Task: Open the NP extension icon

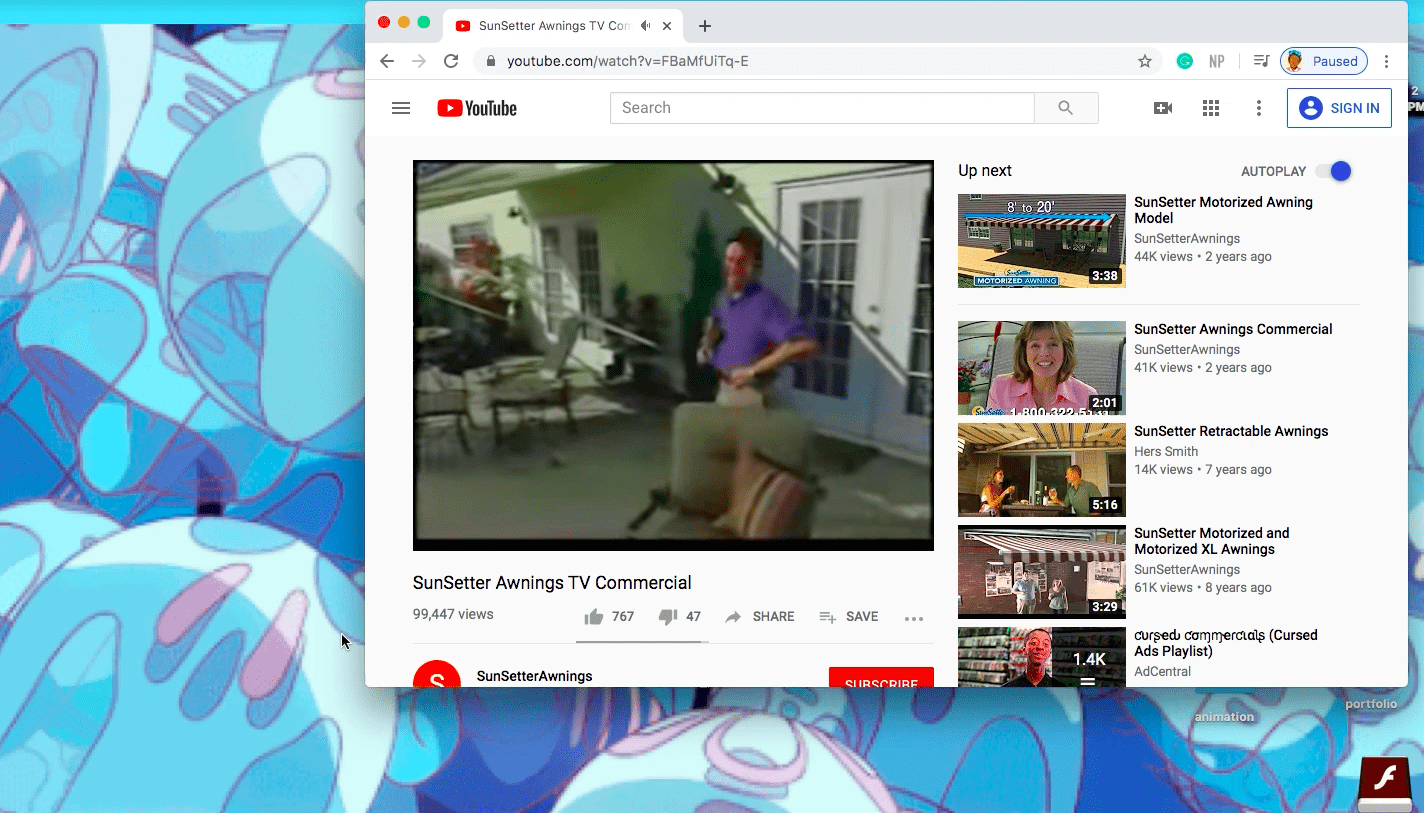Action: (1216, 61)
